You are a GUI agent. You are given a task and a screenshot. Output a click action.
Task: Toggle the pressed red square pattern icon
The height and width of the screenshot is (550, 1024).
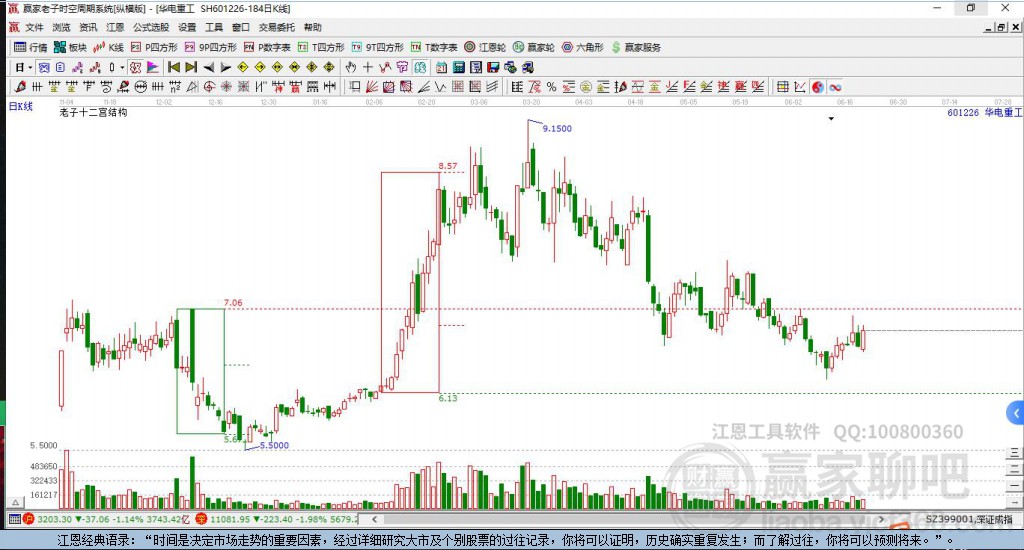click(x=135, y=67)
